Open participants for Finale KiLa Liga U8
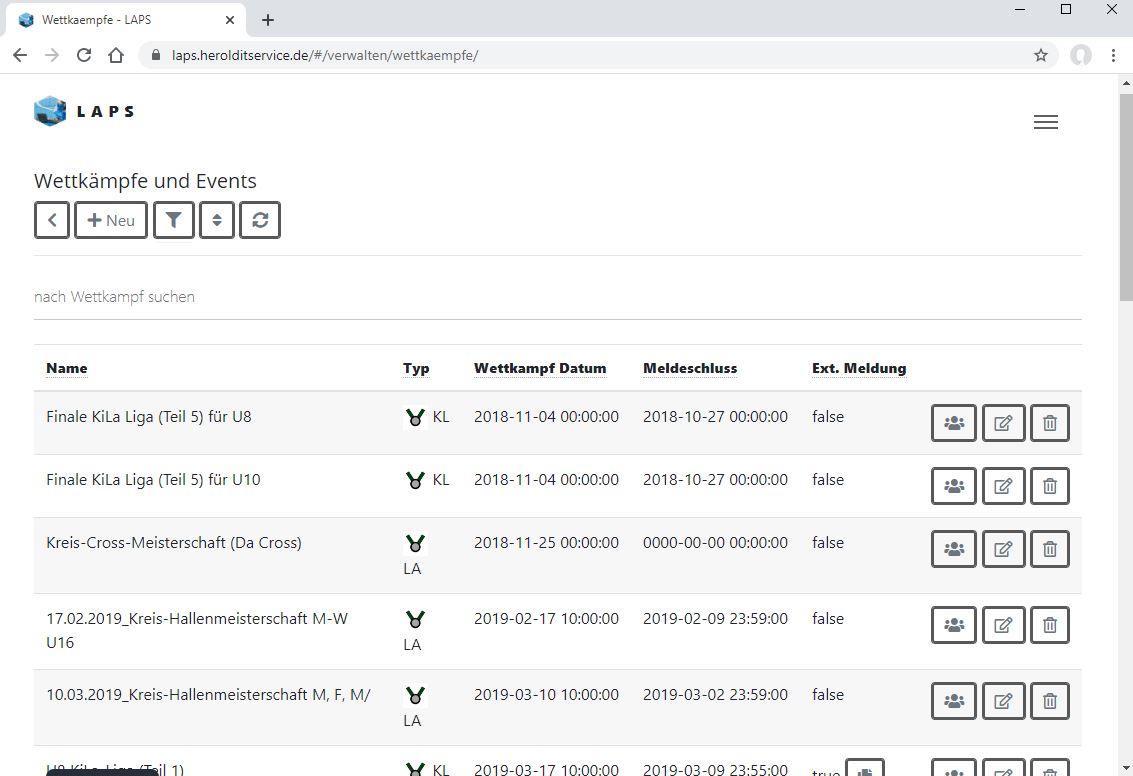This screenshot has width=1133, height=776. (x=954, y=423)
